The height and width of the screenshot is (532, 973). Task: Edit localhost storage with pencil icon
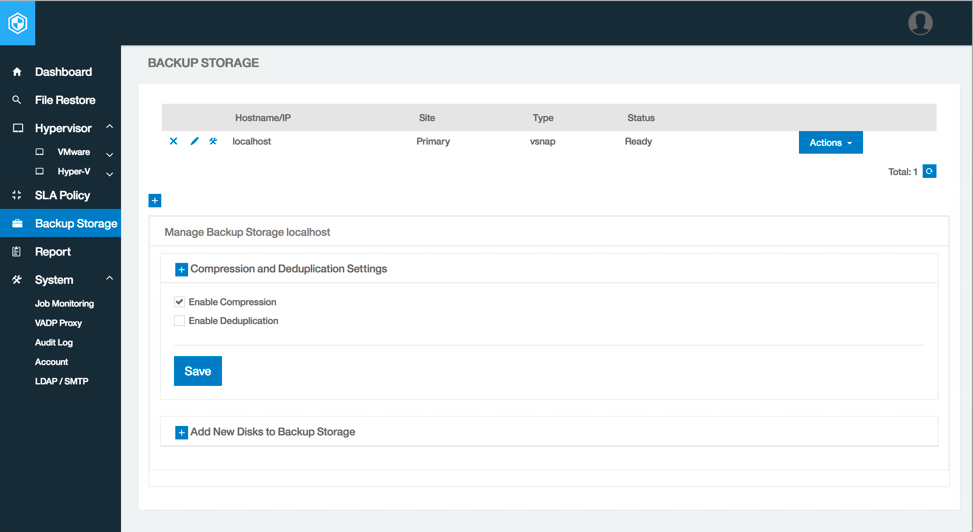[194, 142]
